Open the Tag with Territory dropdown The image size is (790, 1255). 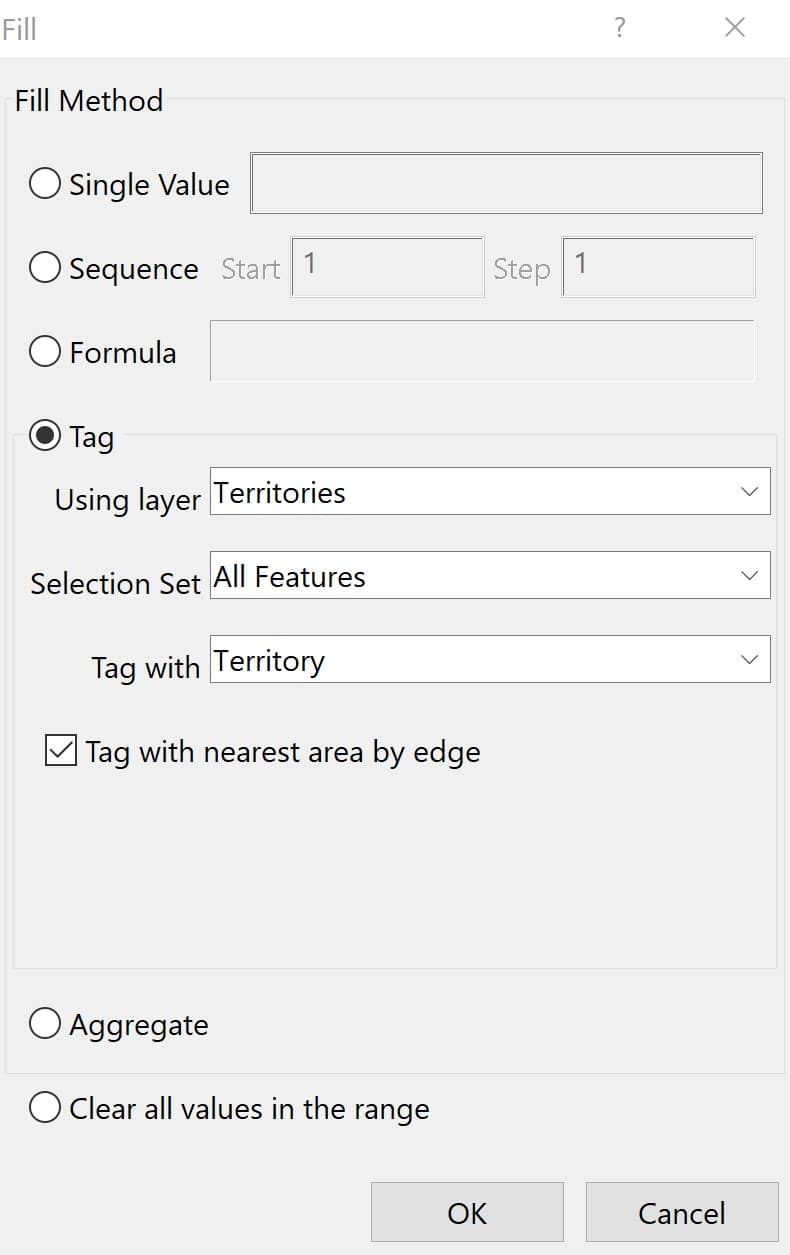pyautogui.click(x=490, y=660)
